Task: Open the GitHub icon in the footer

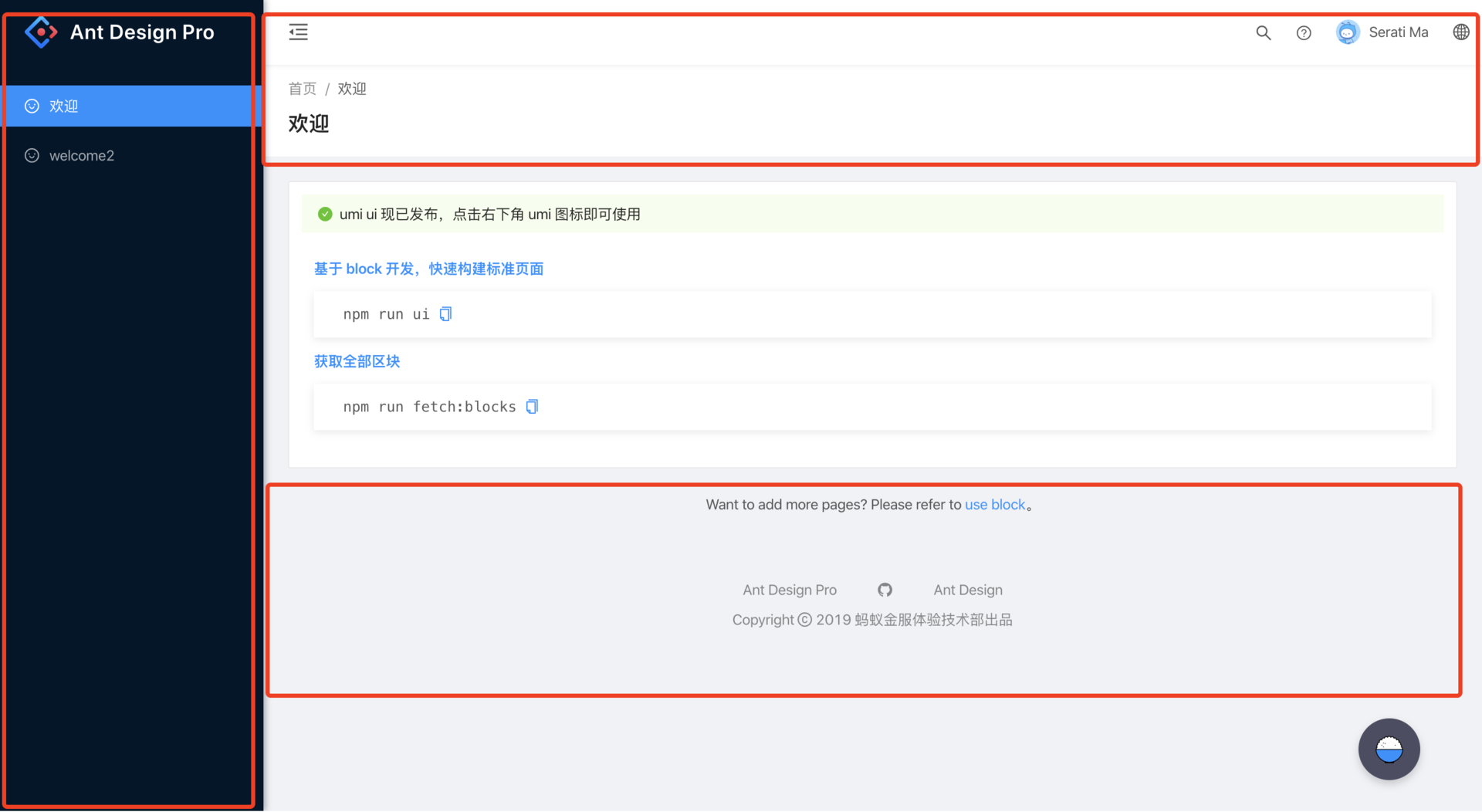Action: click(x=885, y=590)
